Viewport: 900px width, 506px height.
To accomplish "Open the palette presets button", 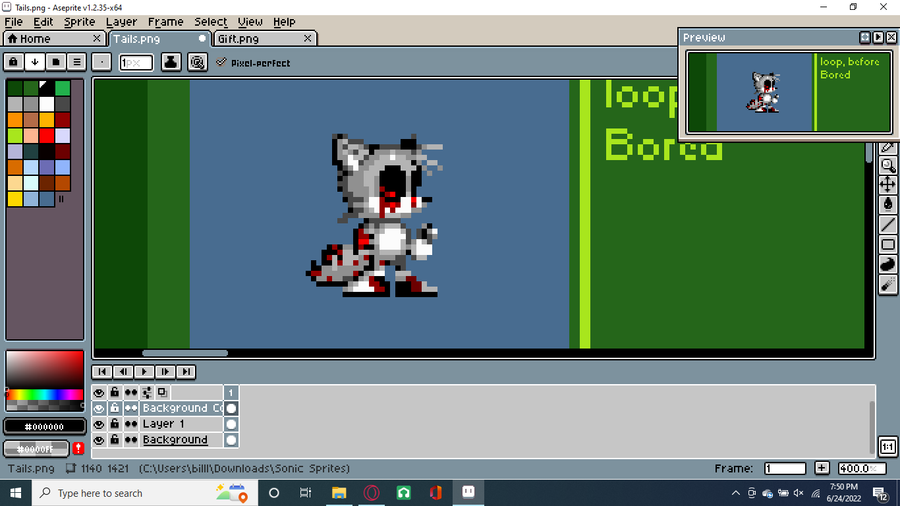I will [56, 62].
